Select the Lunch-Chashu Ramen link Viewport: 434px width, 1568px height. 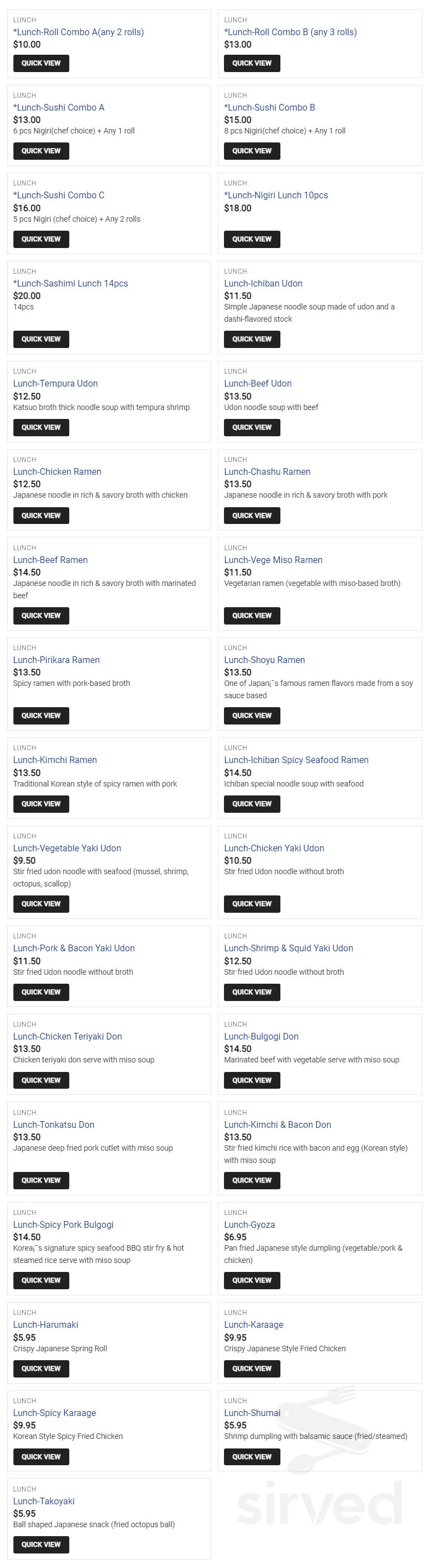266,471
